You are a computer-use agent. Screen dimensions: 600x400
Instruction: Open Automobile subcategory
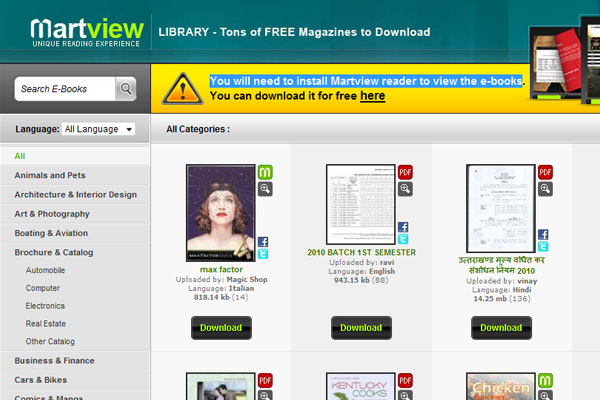(45, 270)
